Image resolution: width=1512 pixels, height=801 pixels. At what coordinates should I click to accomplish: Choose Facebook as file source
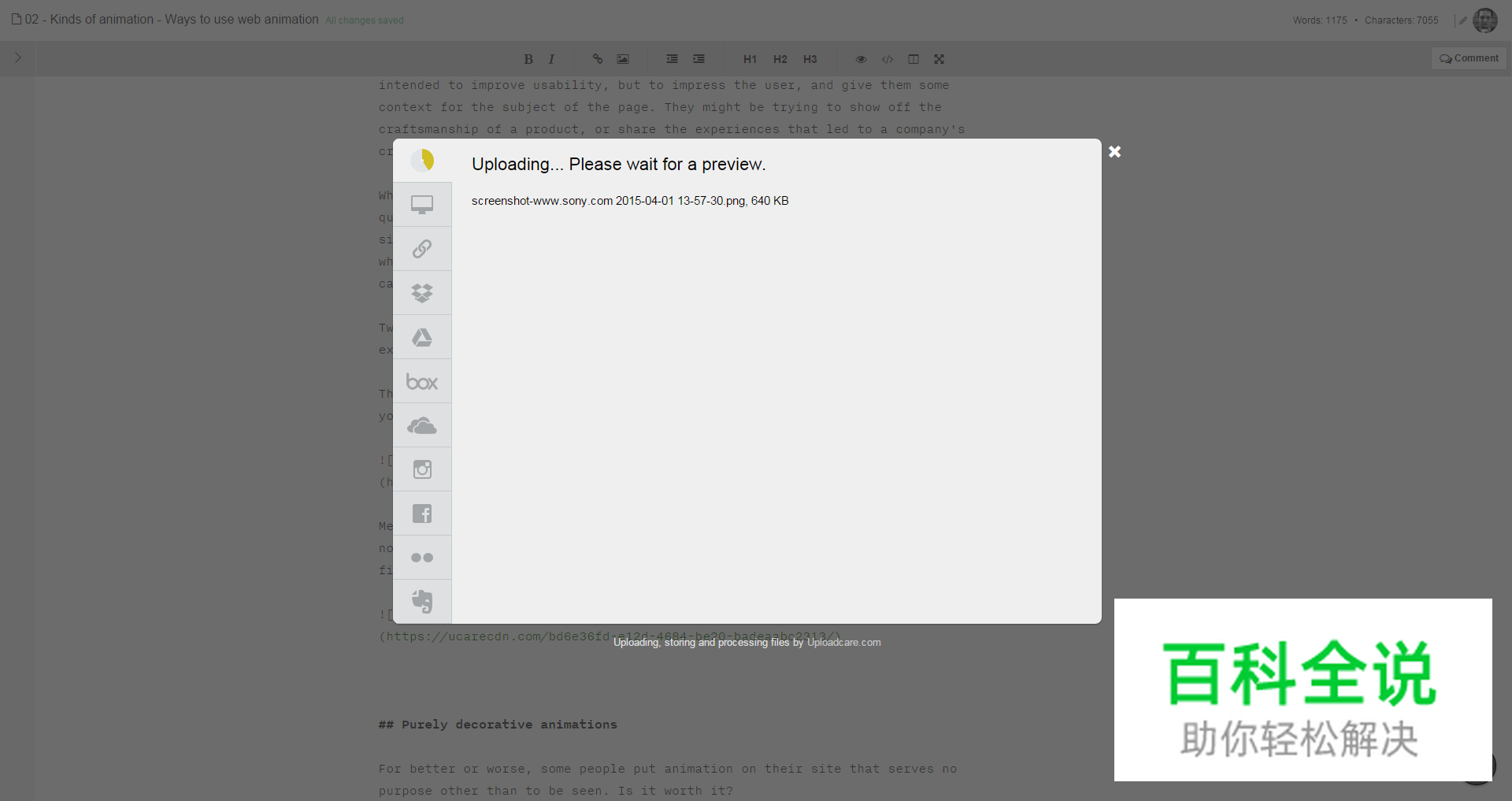point(422,514)
